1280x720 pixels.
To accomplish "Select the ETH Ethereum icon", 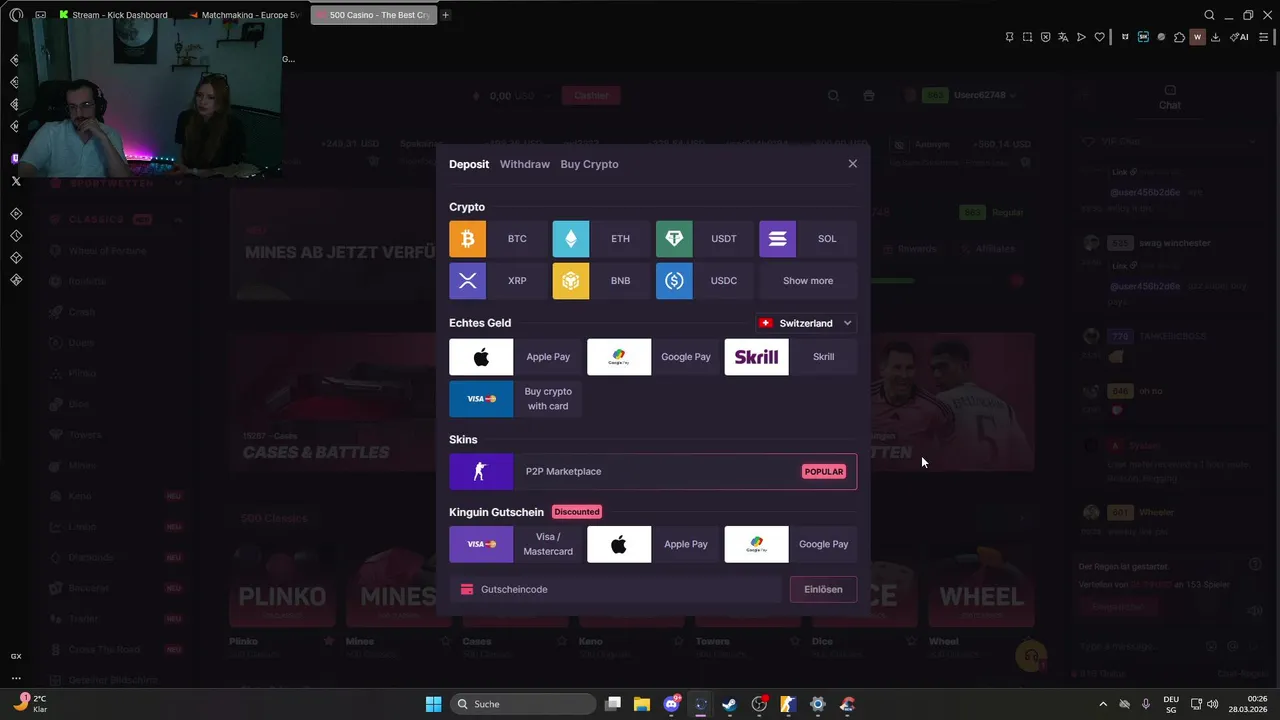I will (571, 239).
